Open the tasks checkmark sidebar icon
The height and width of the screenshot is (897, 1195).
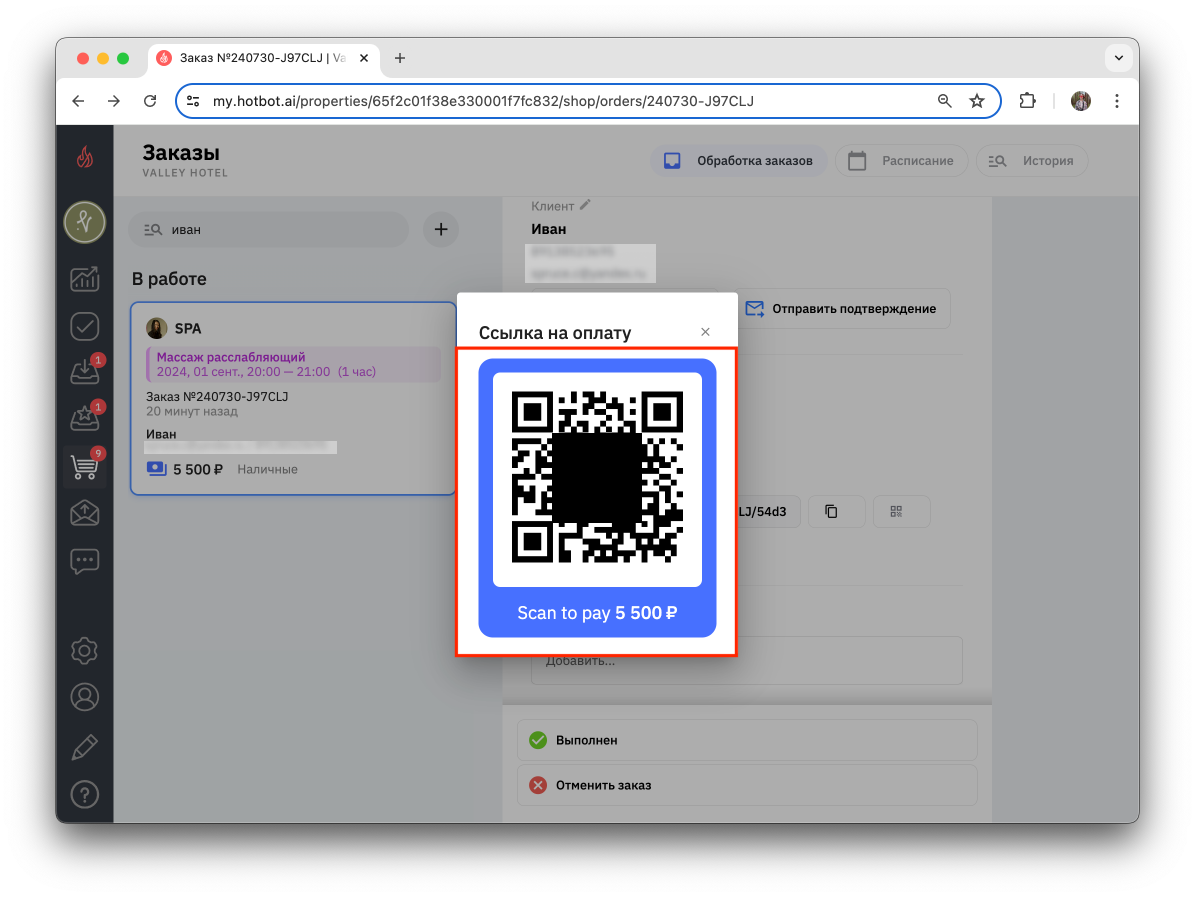click(85, 326)
